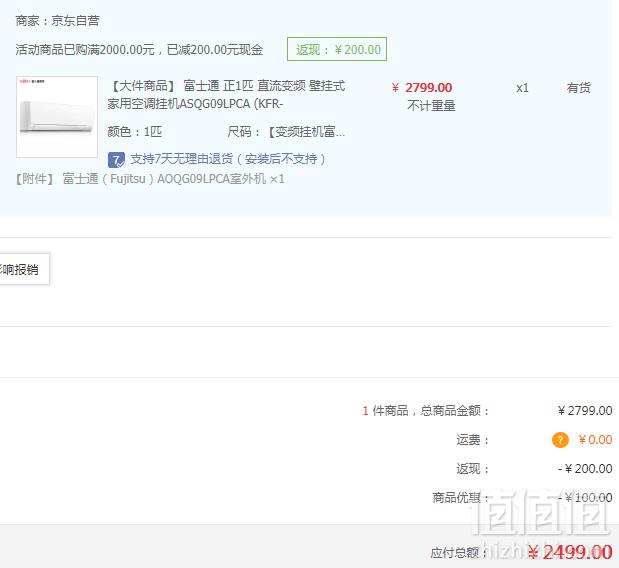
Task: Click the 有货 stock status
Action: click(579, 88)
